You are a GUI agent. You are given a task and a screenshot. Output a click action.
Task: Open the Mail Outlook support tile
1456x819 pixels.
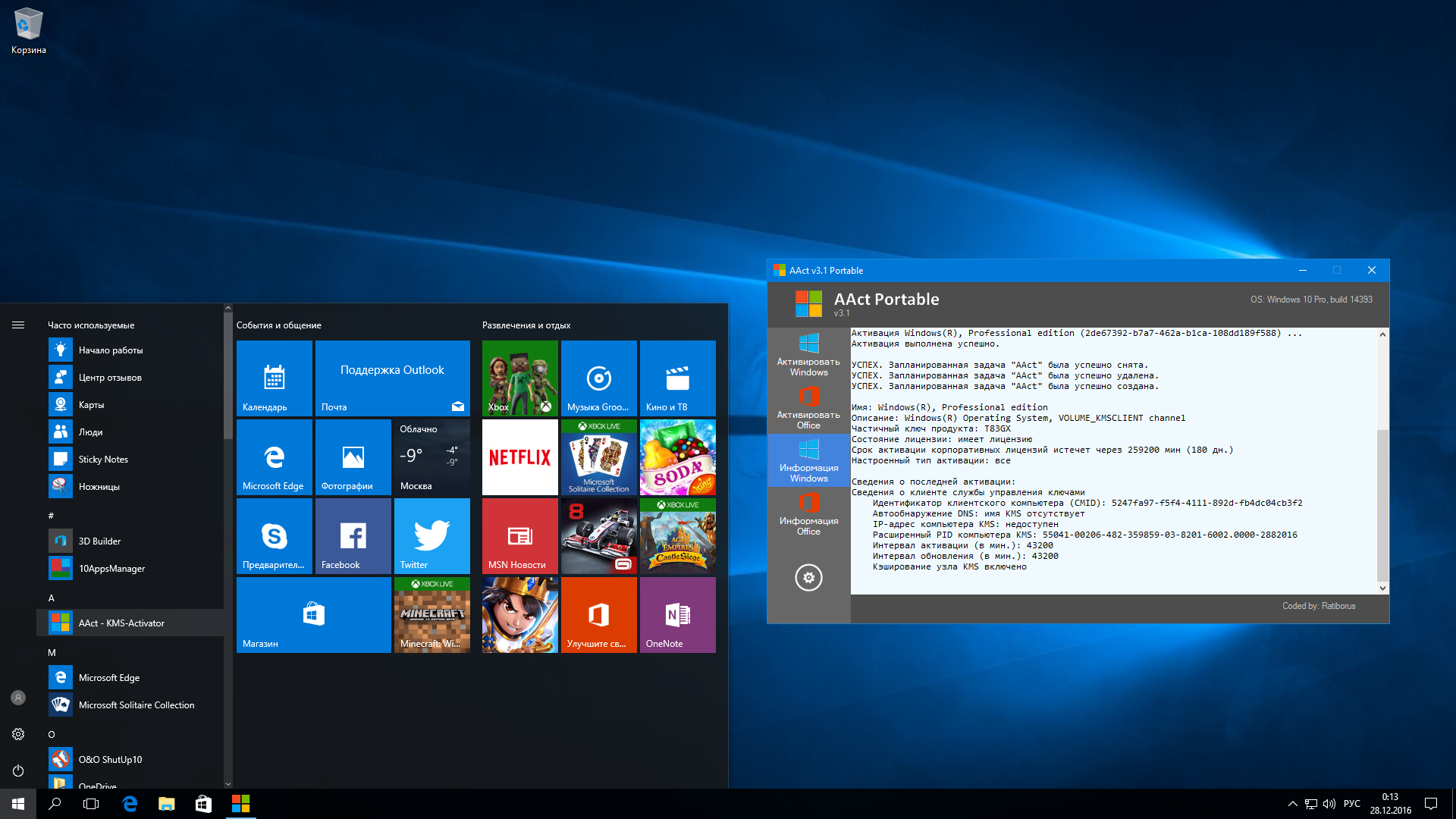(x=392, y=378)
